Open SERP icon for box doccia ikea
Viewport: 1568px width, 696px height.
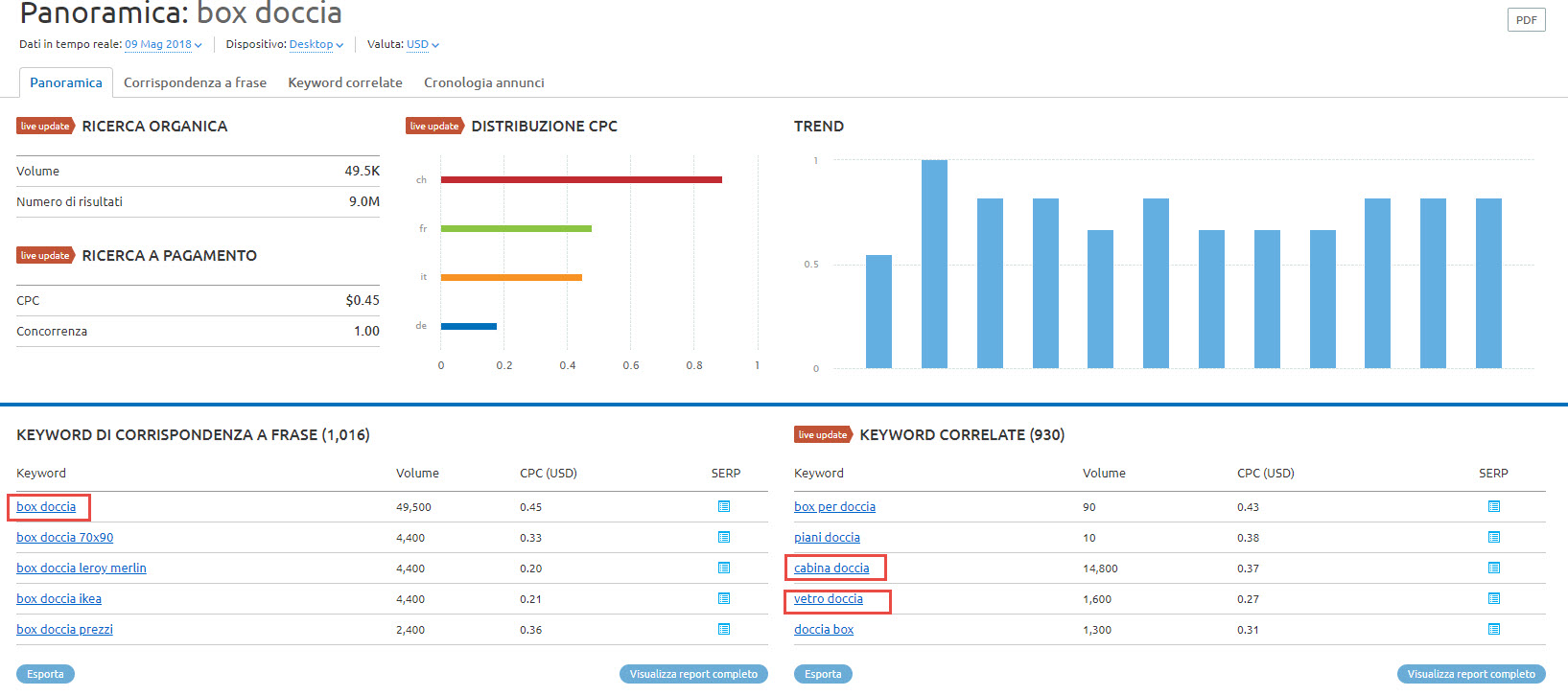(724, 598)
